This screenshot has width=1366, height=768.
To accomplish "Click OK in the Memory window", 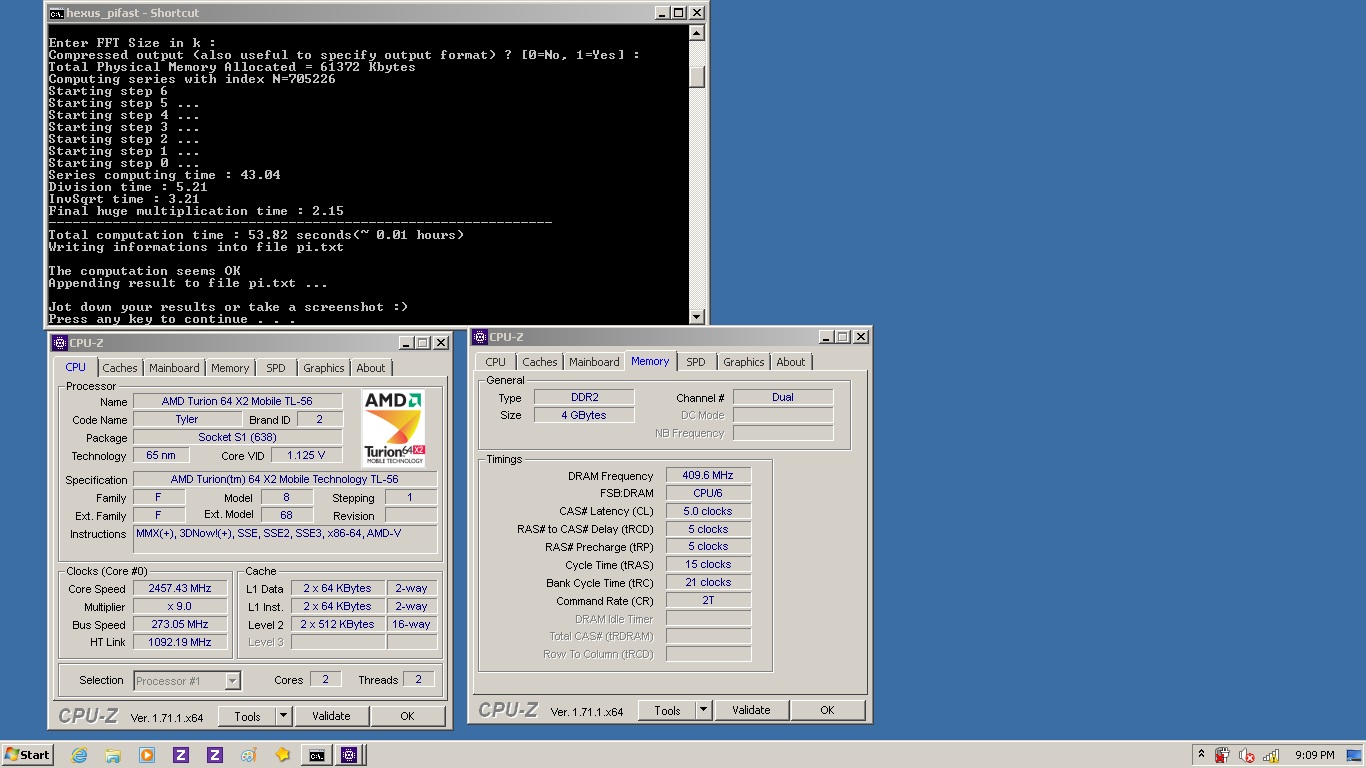I will (x=827, y=710).
